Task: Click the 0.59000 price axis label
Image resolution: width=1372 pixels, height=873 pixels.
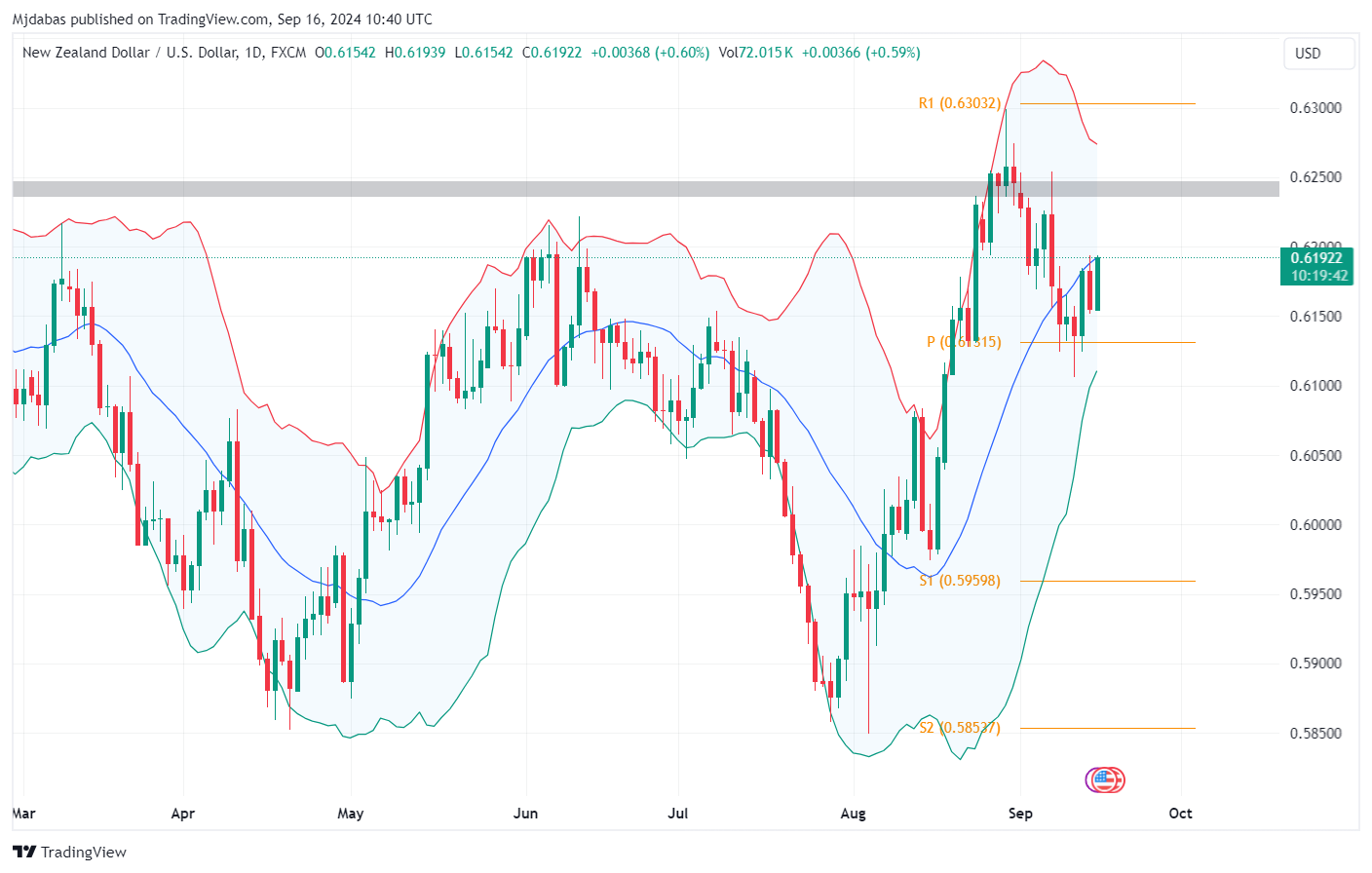Action: (x=1315, y=664)
